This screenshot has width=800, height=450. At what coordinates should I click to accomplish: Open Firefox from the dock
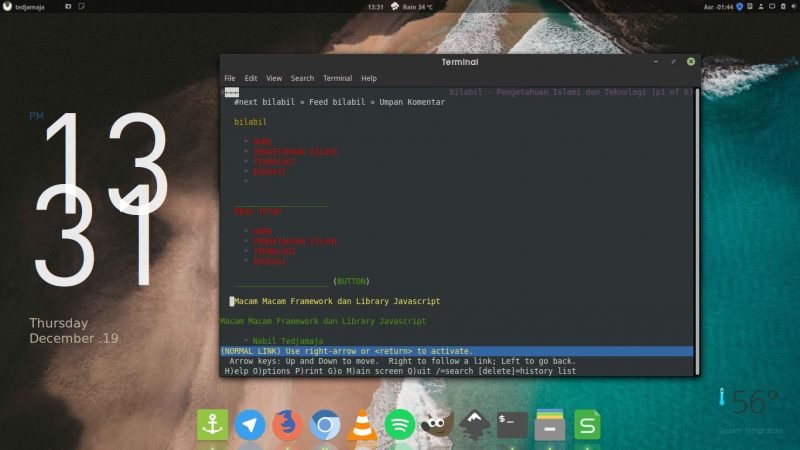pos(287,424)
